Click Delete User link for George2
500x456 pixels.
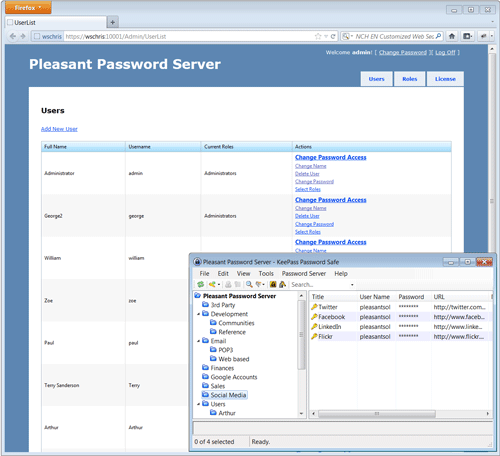tap(307, 216)
